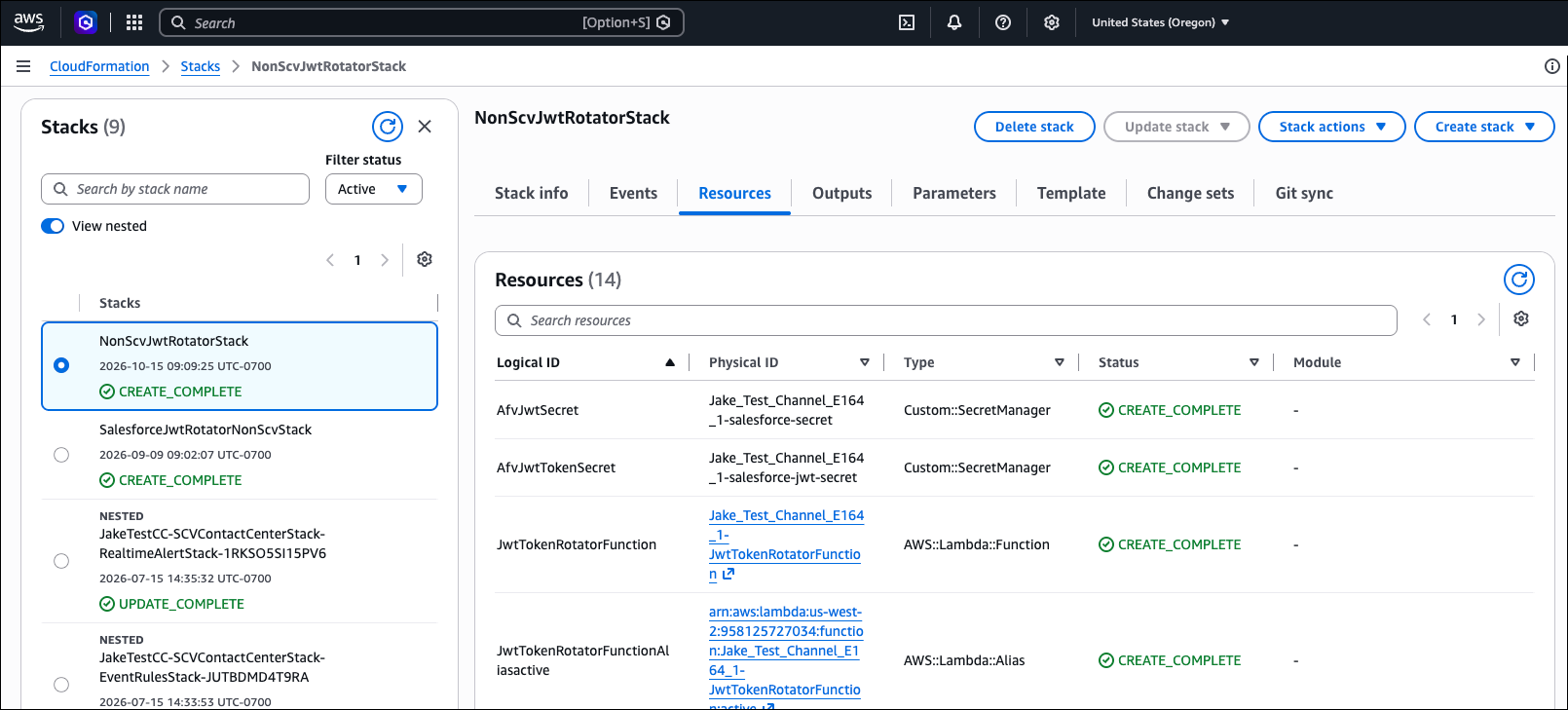
Task: Sort by Physical ID column arrow
Action: point(864,362)
